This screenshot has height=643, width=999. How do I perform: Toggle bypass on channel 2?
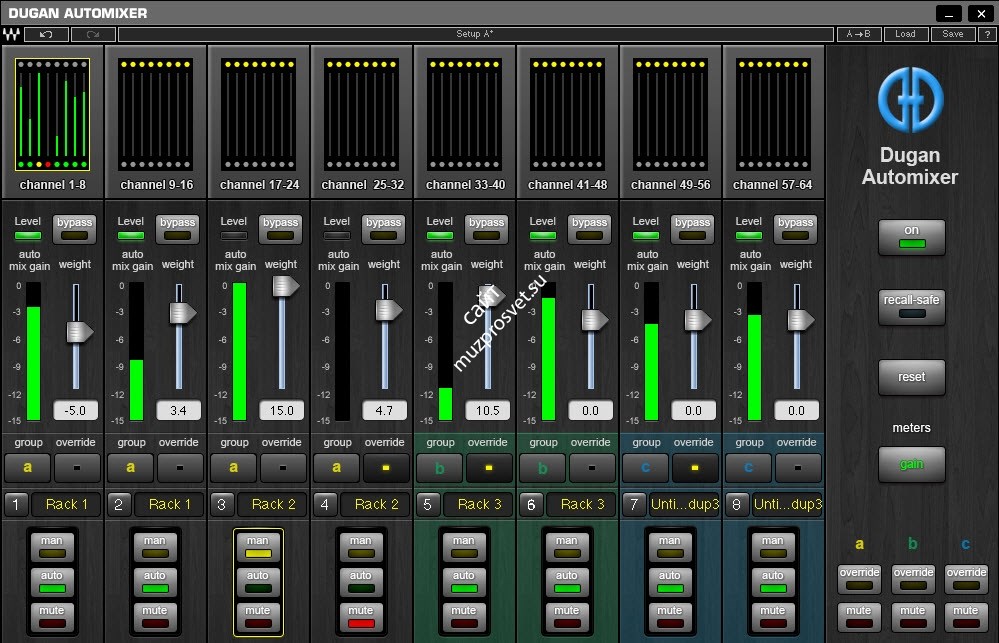[178, 229]
